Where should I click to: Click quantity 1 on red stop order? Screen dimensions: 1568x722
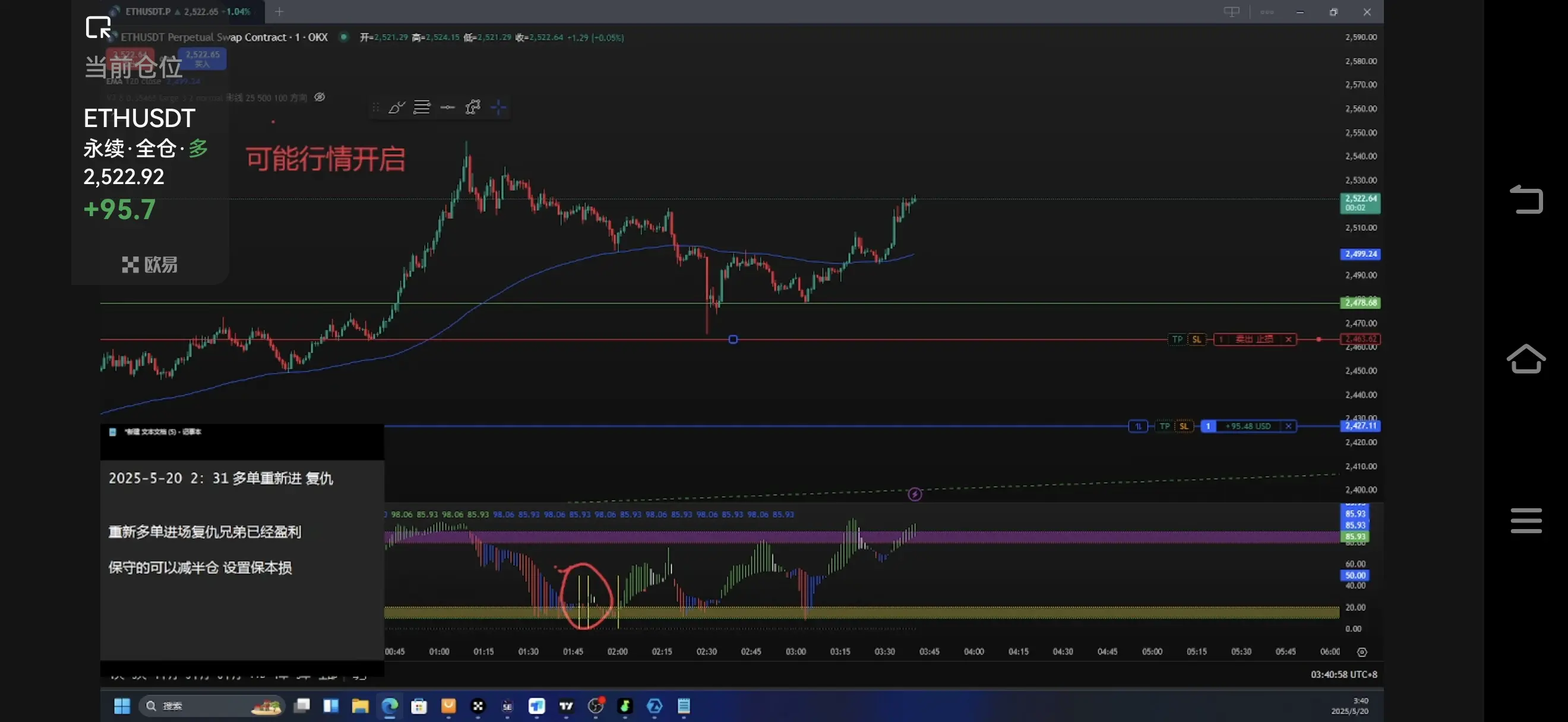point(1221,340)
